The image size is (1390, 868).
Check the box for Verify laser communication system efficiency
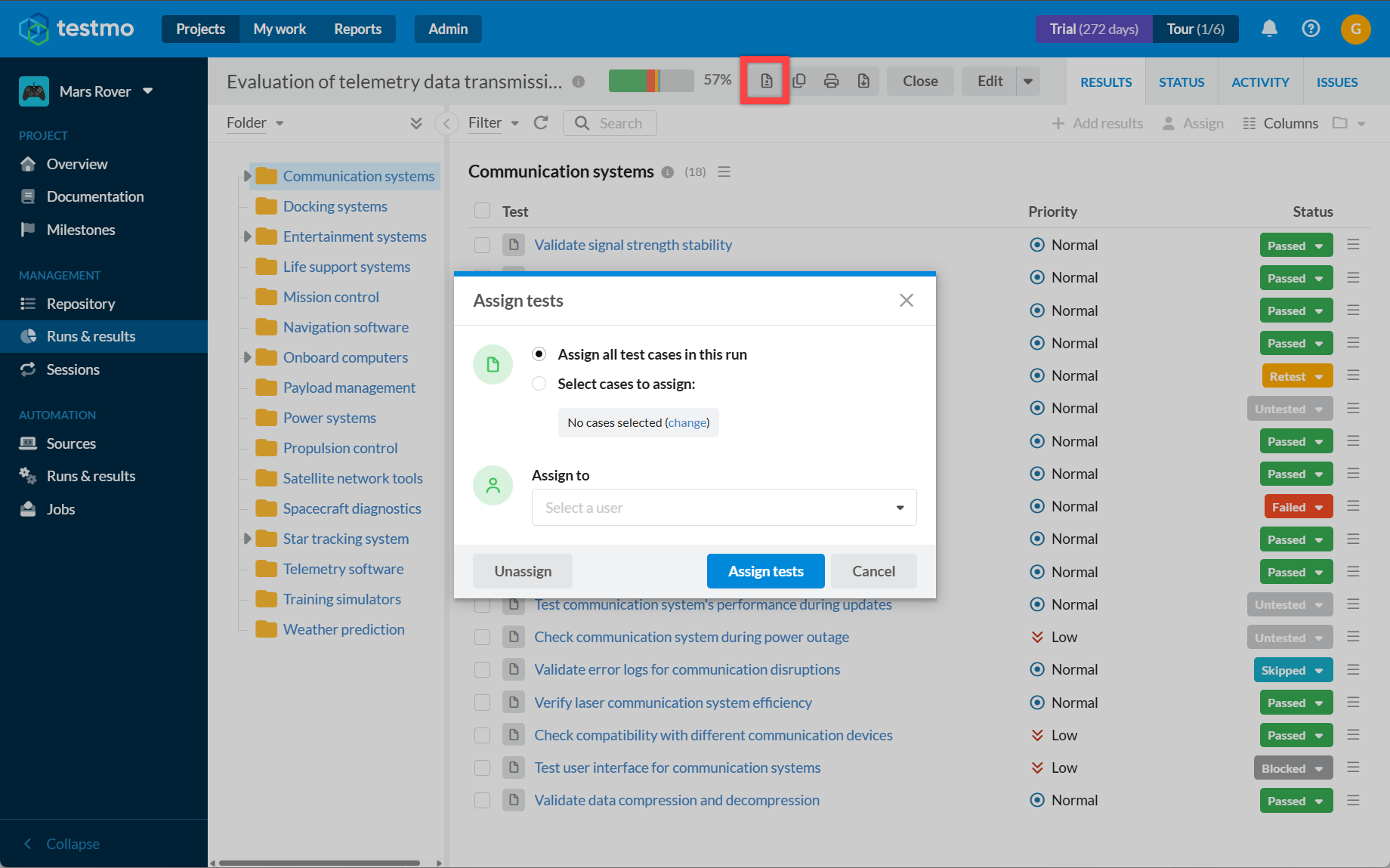point(482,703)
